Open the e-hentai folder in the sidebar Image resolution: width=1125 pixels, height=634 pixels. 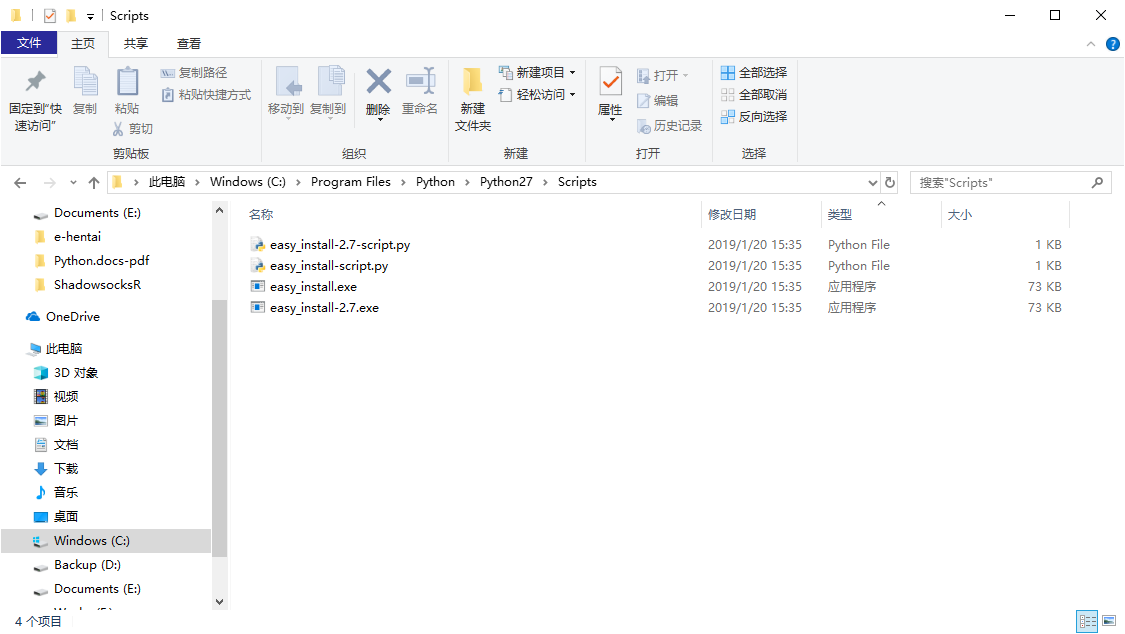click(x=77, y=237)
